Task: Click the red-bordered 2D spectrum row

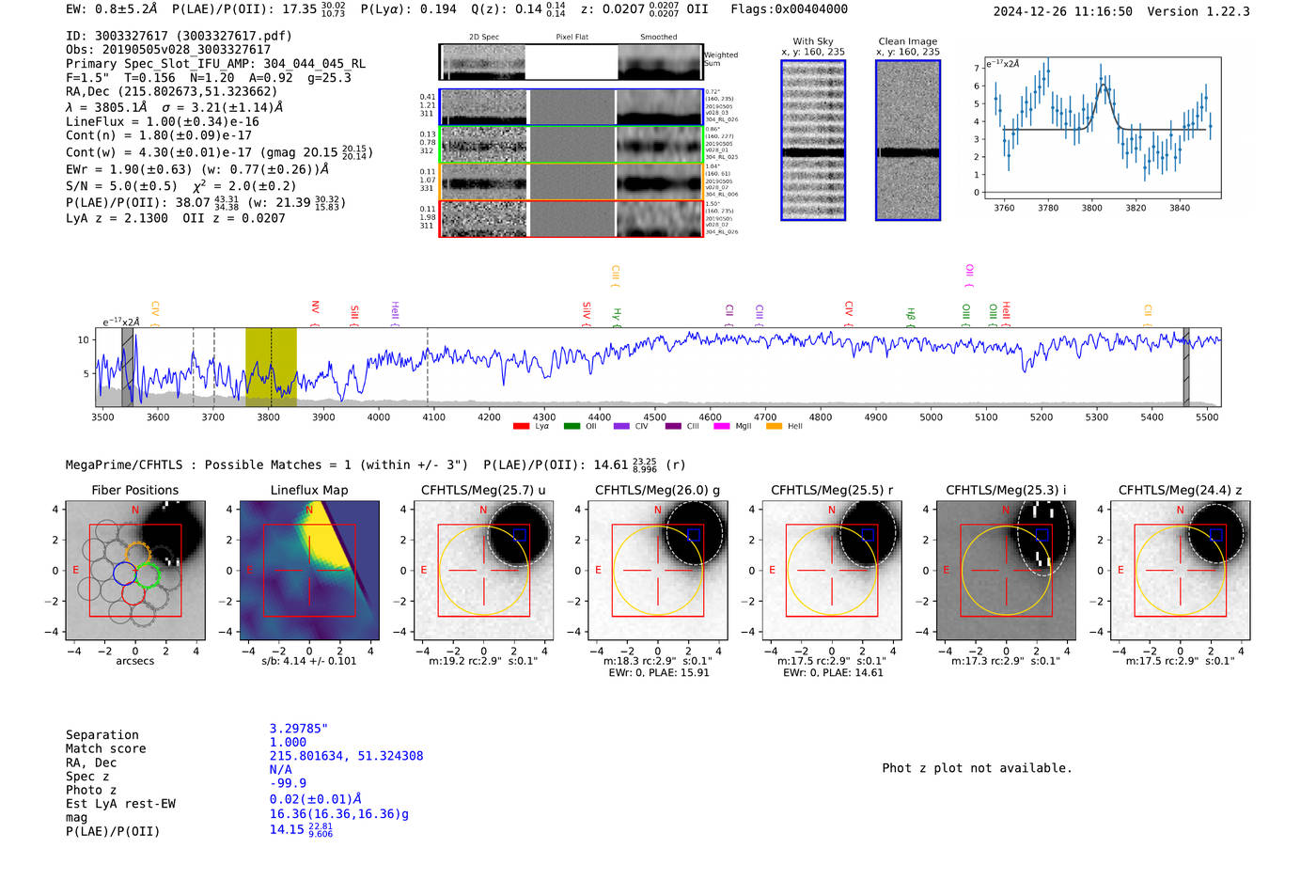Action: coord(571,218)
